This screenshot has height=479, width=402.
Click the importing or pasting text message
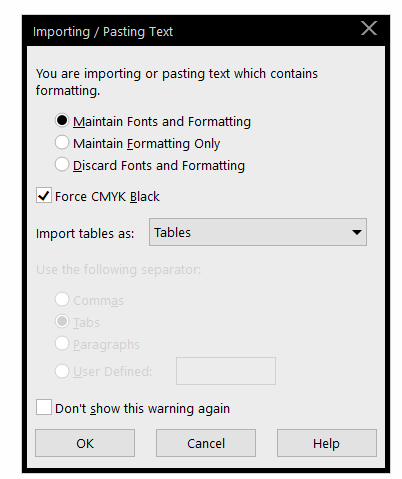point(177,82)
